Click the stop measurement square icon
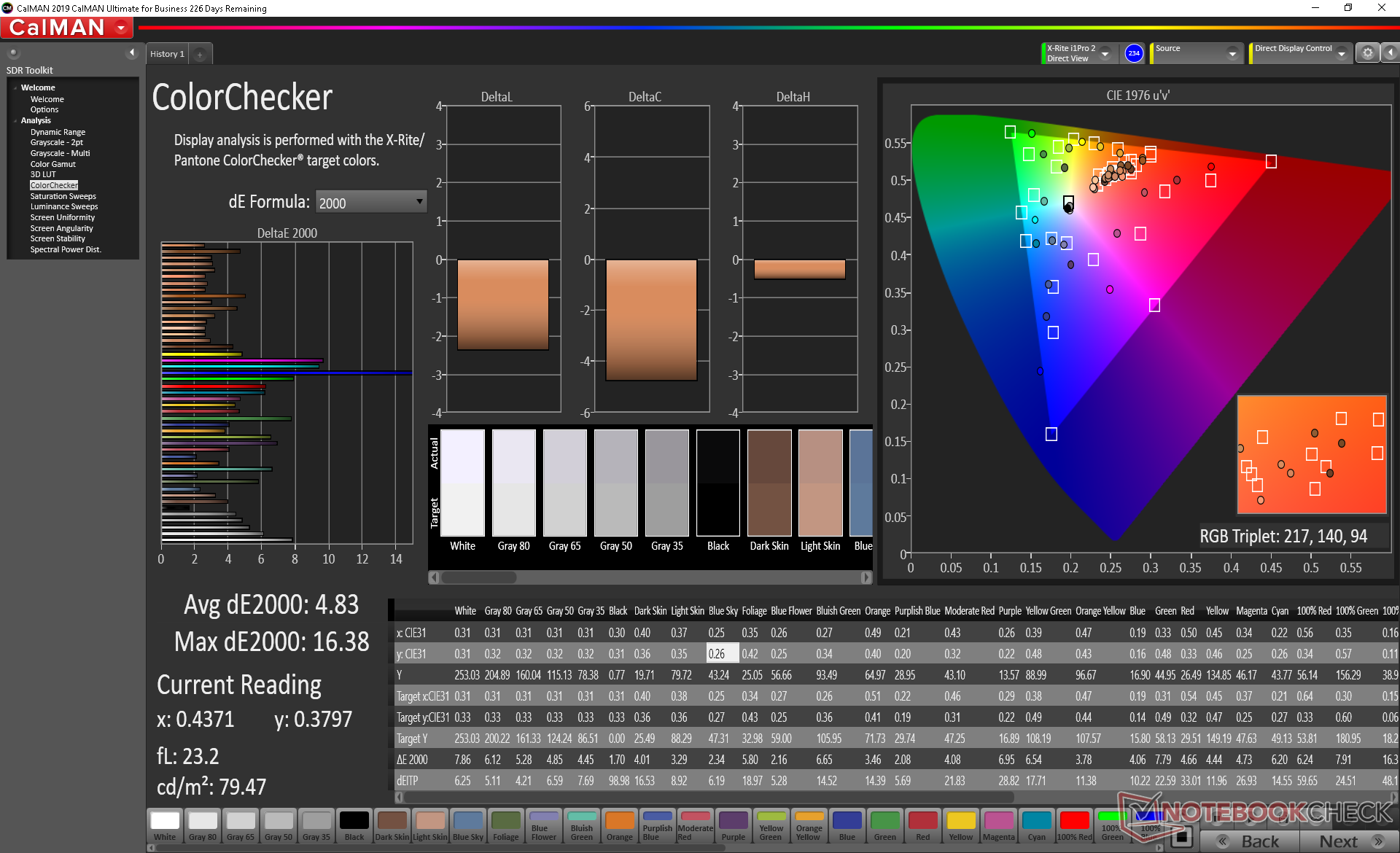The width and height of the screenshot is (1400, 853). coord(1181,836)
